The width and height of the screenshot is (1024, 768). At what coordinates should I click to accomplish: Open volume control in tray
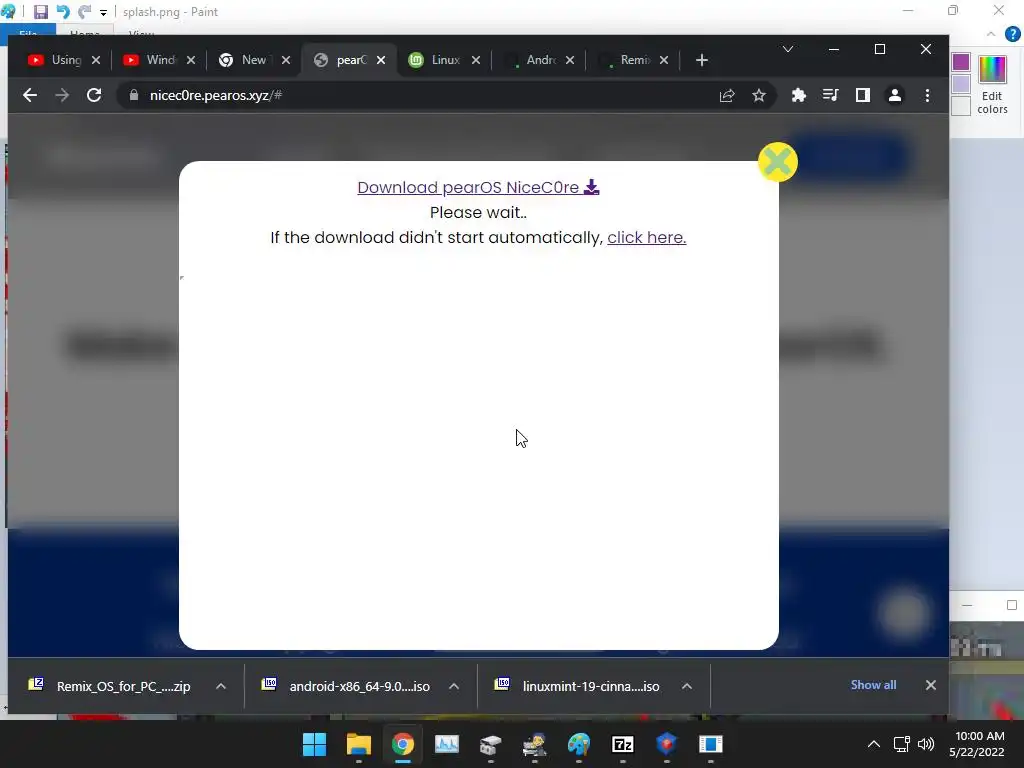coord(926,744)
